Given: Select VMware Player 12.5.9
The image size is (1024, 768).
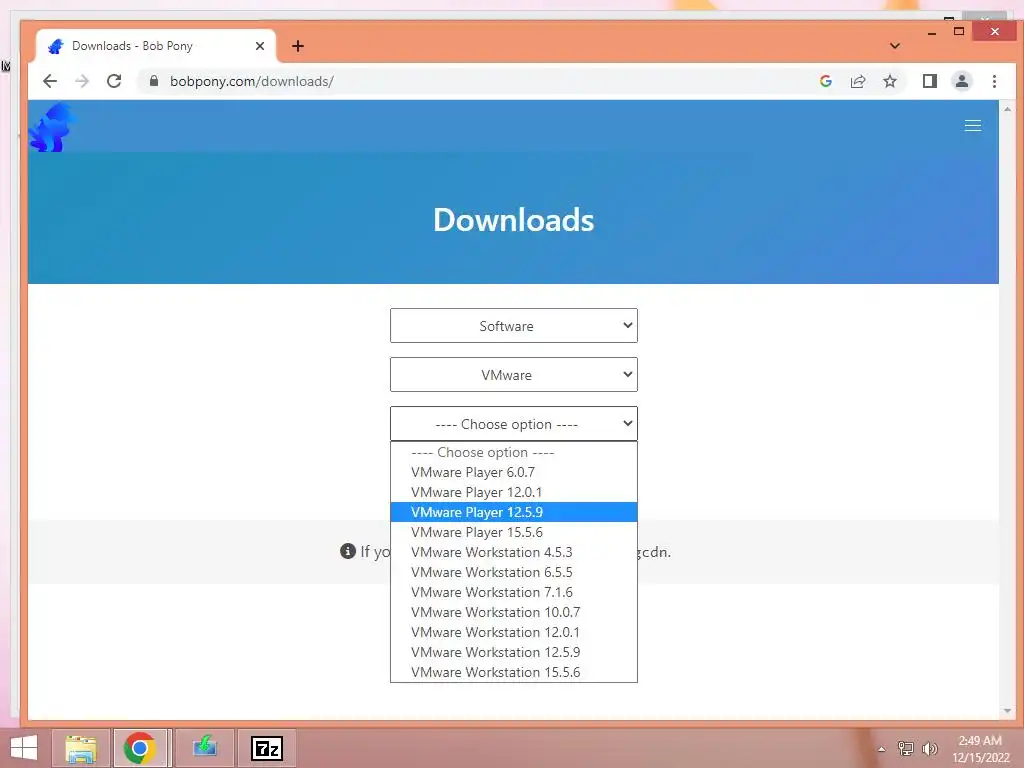Looking at the screenshot, I should click(514, 512).
